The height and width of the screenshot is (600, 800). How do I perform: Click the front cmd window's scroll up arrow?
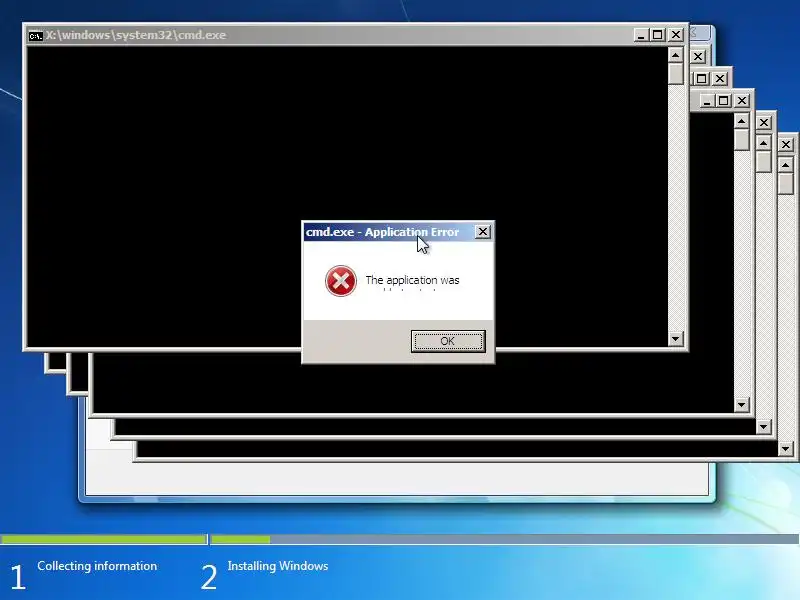[676, 55]
